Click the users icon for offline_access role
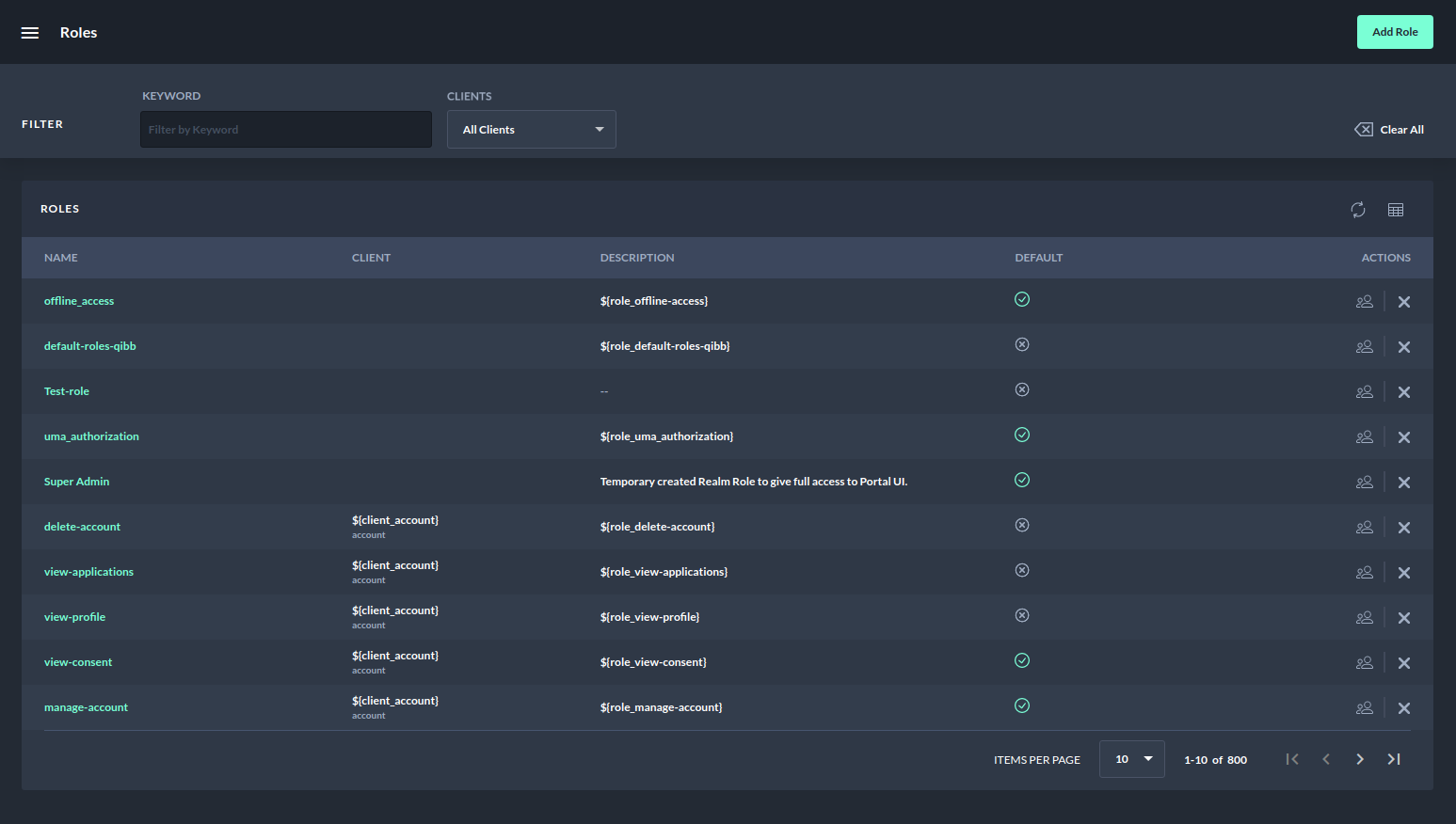 click(x=1364, y=302)
